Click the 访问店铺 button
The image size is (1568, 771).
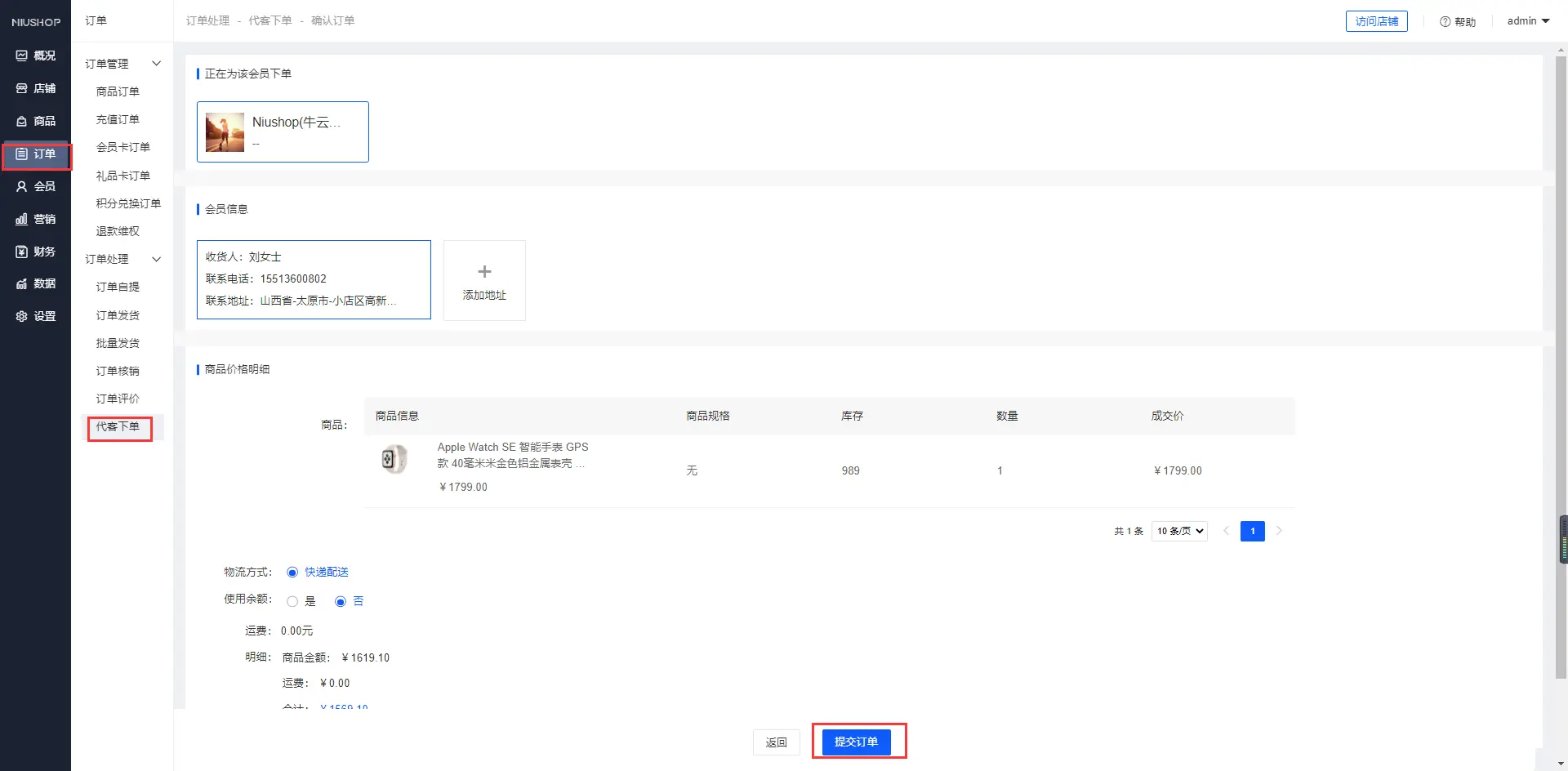click(1376, 21)
